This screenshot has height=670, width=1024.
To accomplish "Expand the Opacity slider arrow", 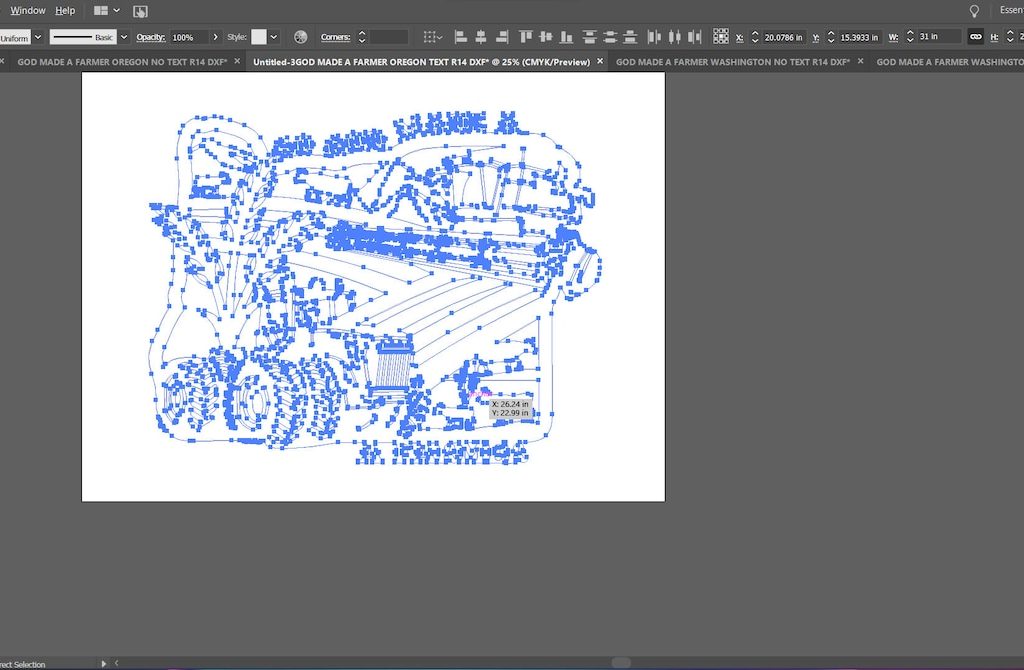I will tap(216, 37).
